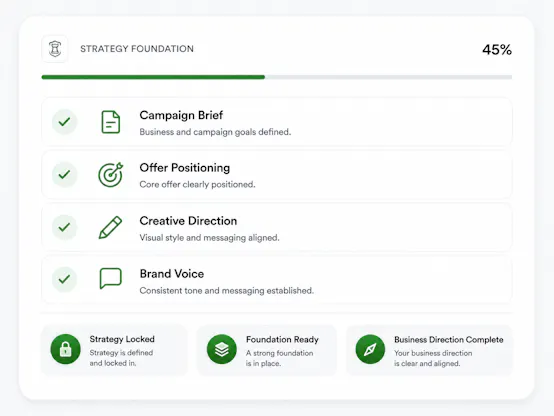Select the Foundation Ready badge text
The height and width of the screenshot is (416, 554).
tap(282, 340)
